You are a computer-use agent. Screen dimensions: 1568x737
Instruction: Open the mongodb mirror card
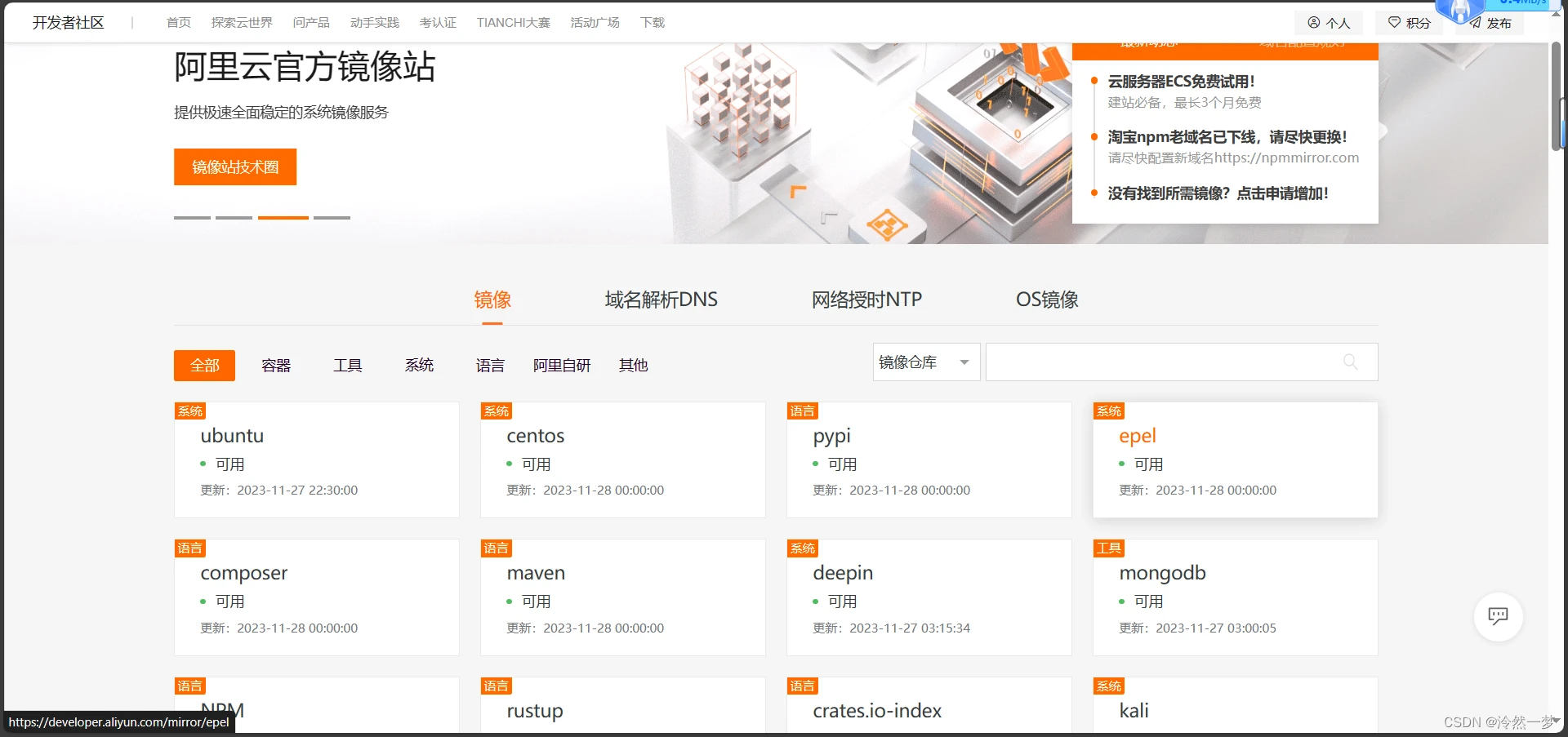[x=1236, y=597]
